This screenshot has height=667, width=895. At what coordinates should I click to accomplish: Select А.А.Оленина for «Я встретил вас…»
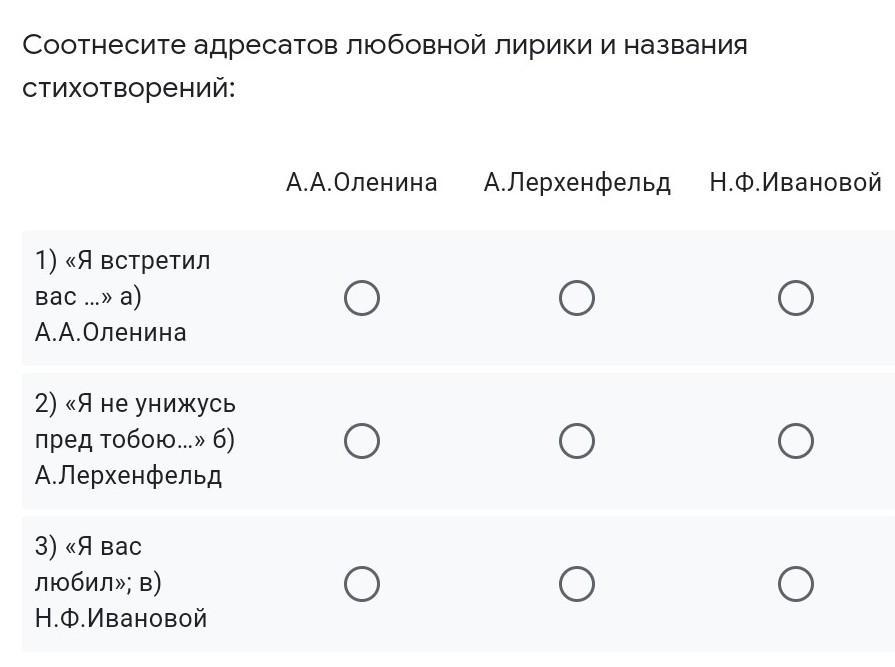pos(362,298)
